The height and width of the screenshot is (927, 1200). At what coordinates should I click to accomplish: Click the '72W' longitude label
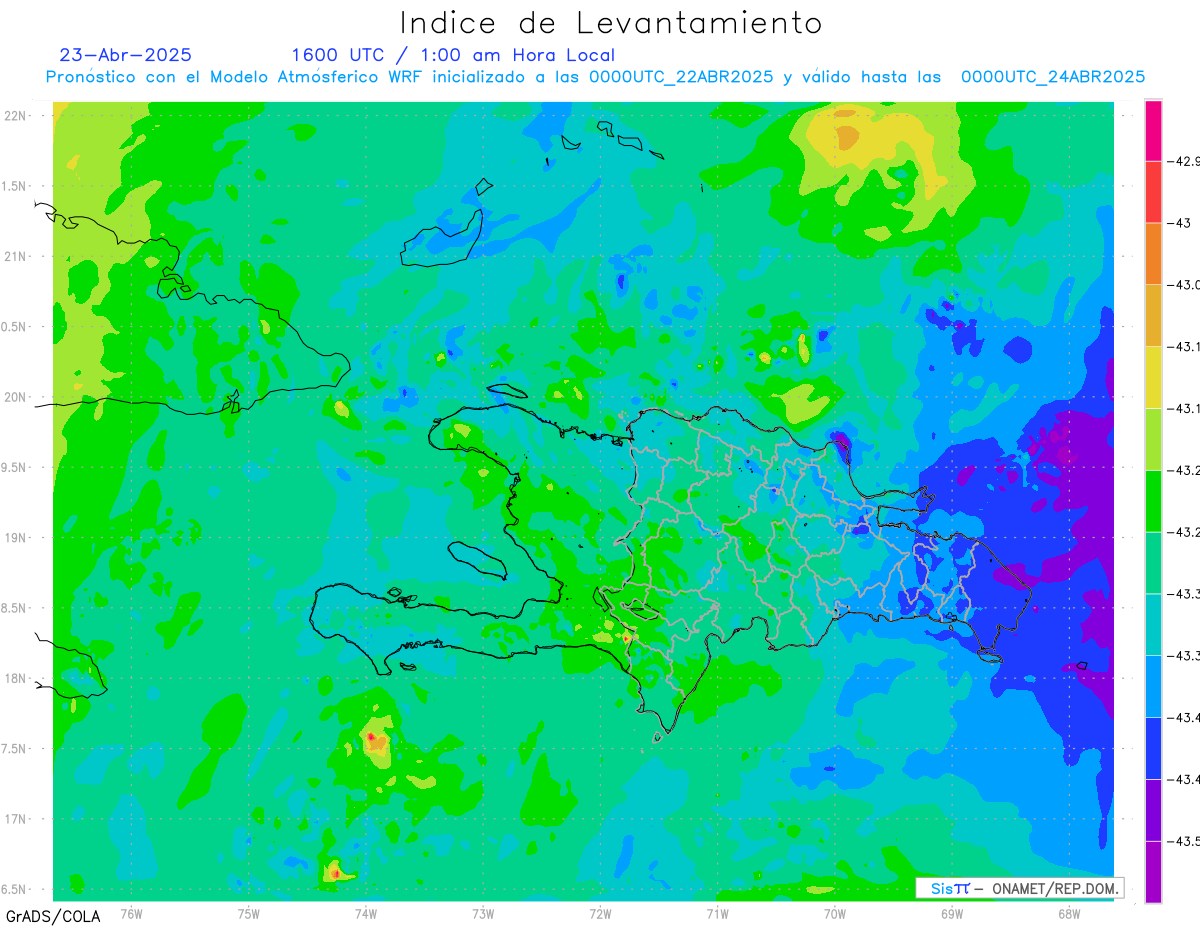(600, 913)
